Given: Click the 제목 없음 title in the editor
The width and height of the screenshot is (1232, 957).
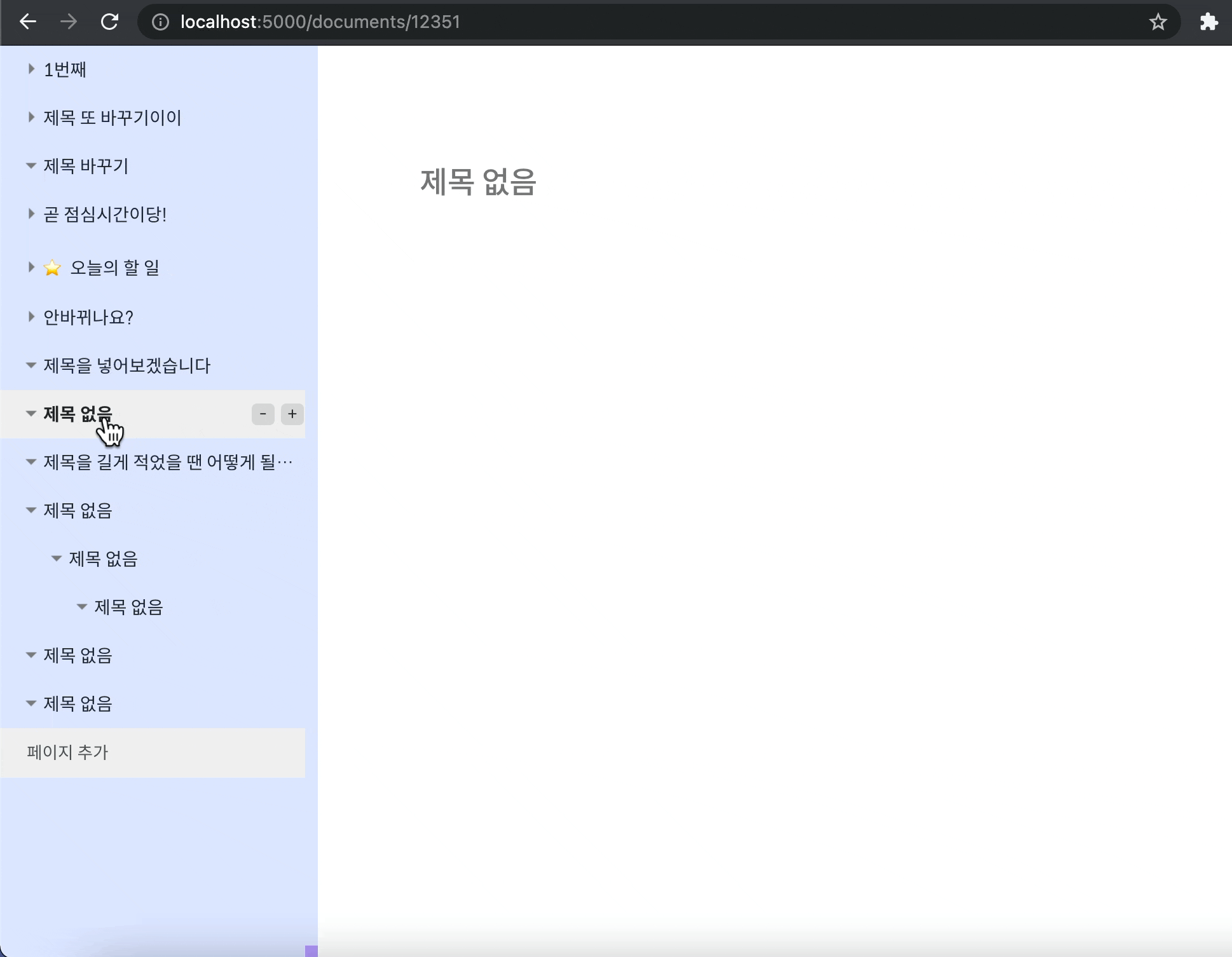Looking at the screenshot, I should [478, 182].
